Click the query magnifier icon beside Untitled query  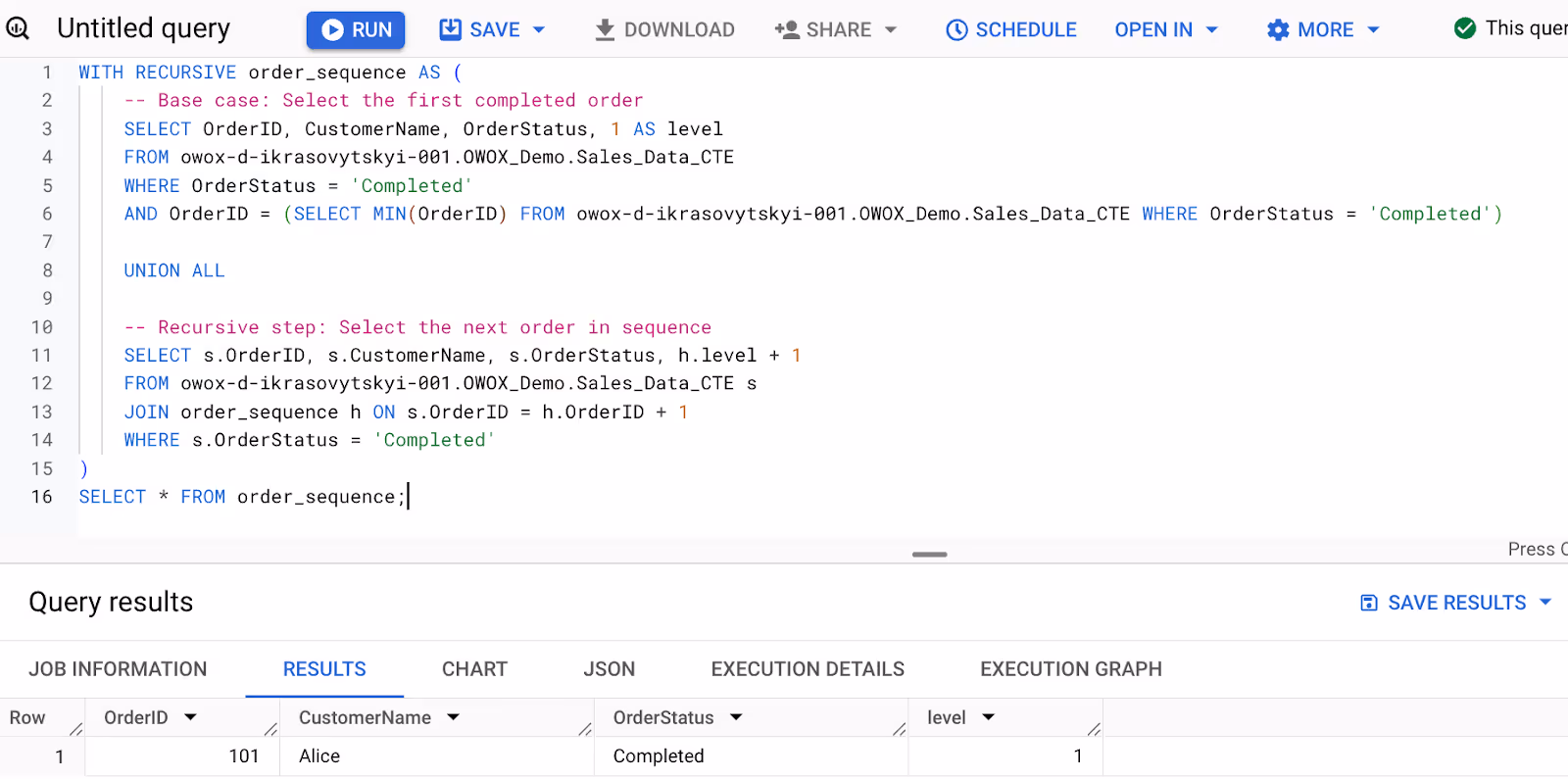(x=18, y=28)
